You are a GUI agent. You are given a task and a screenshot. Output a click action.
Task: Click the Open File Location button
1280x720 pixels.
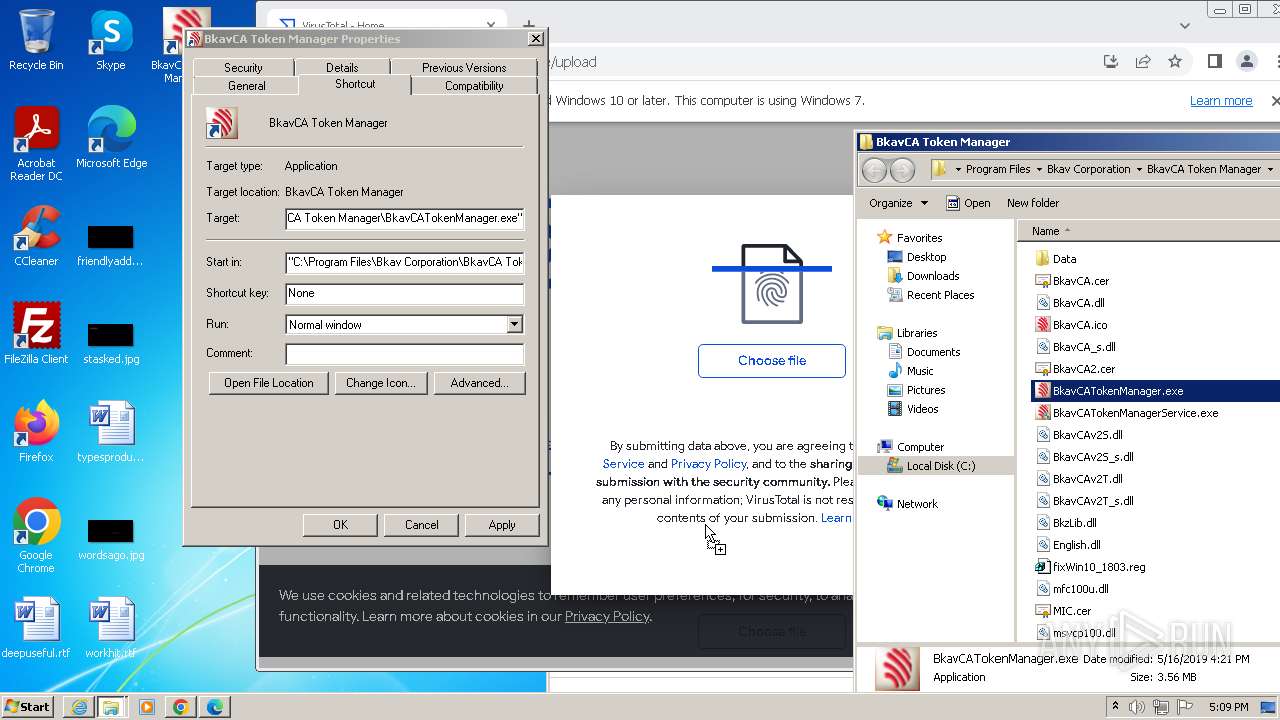click(x=269, y=383)
